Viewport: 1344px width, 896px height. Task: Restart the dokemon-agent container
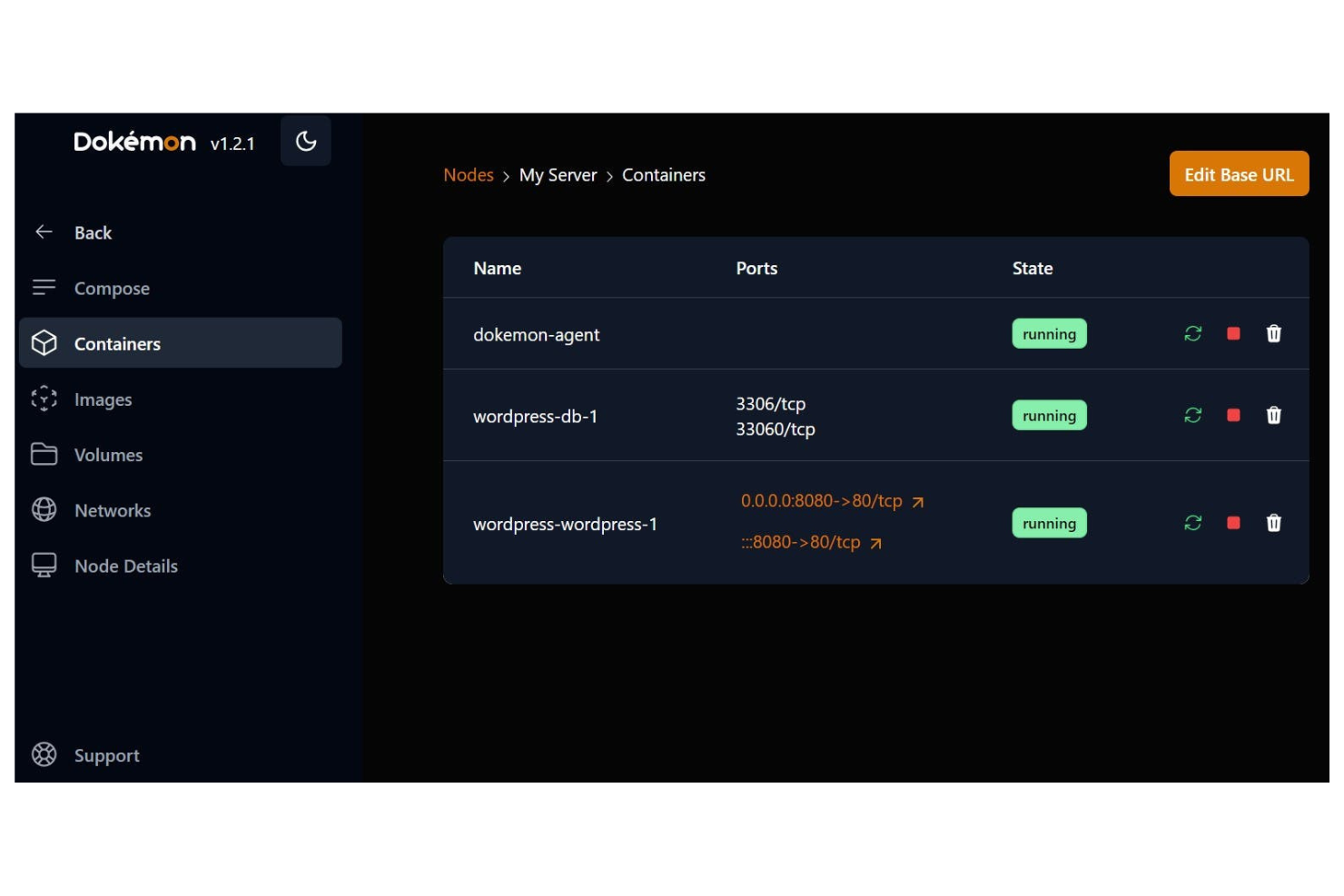pyautogui.click(x=1192, y=334)
